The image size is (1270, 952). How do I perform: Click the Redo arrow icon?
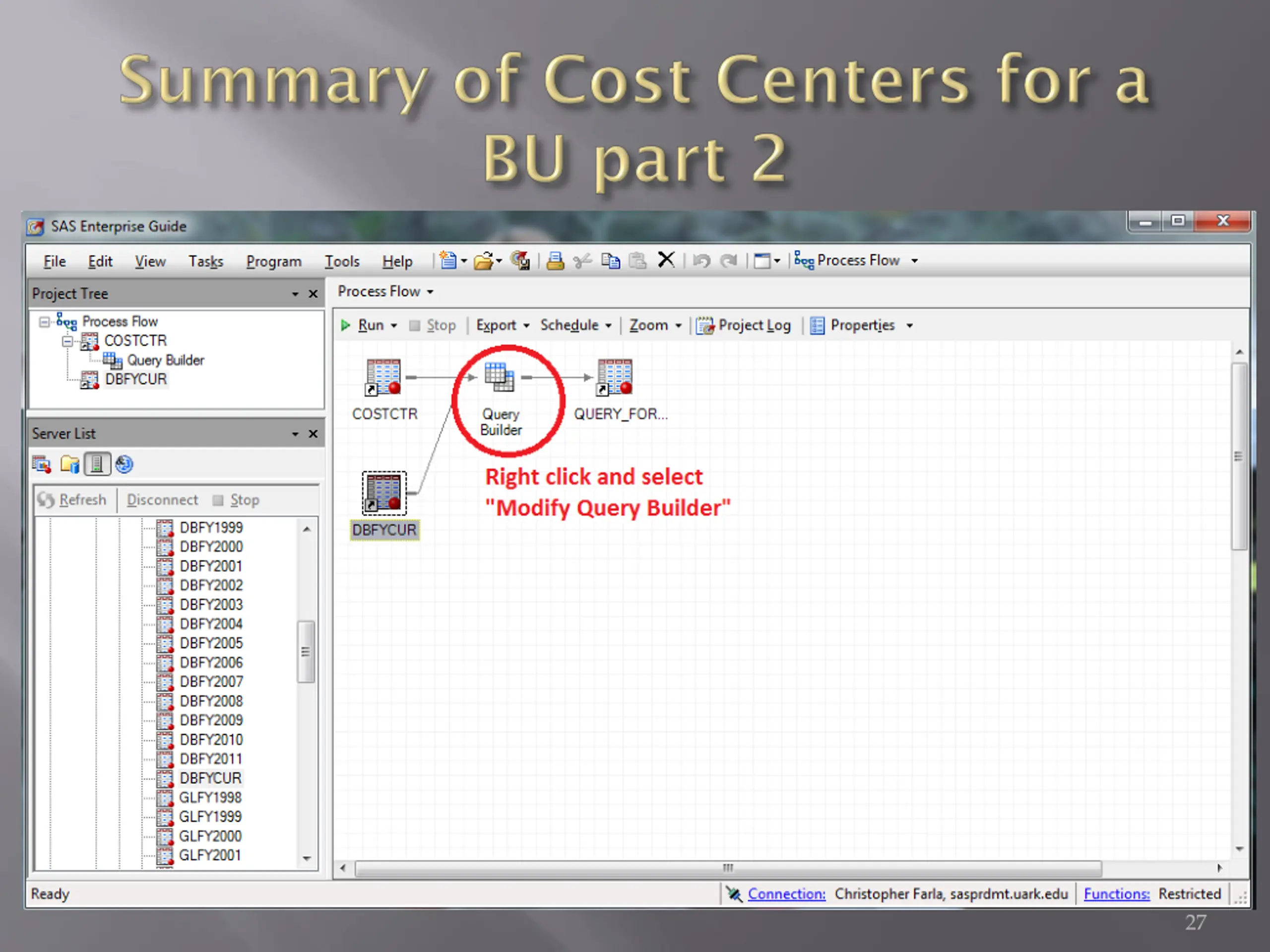(x=729, y=261)
